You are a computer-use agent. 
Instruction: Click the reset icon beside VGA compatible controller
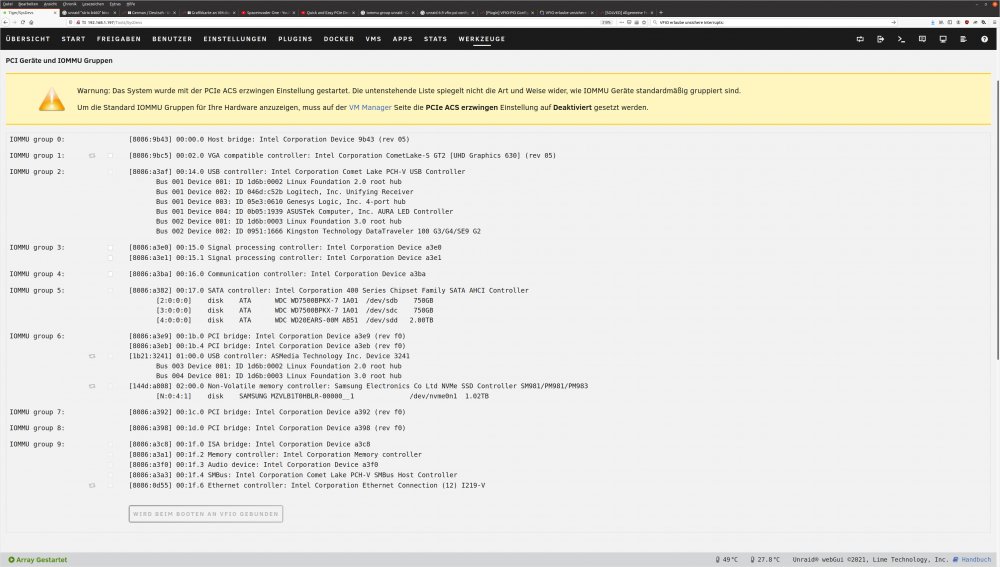(92, 156)
